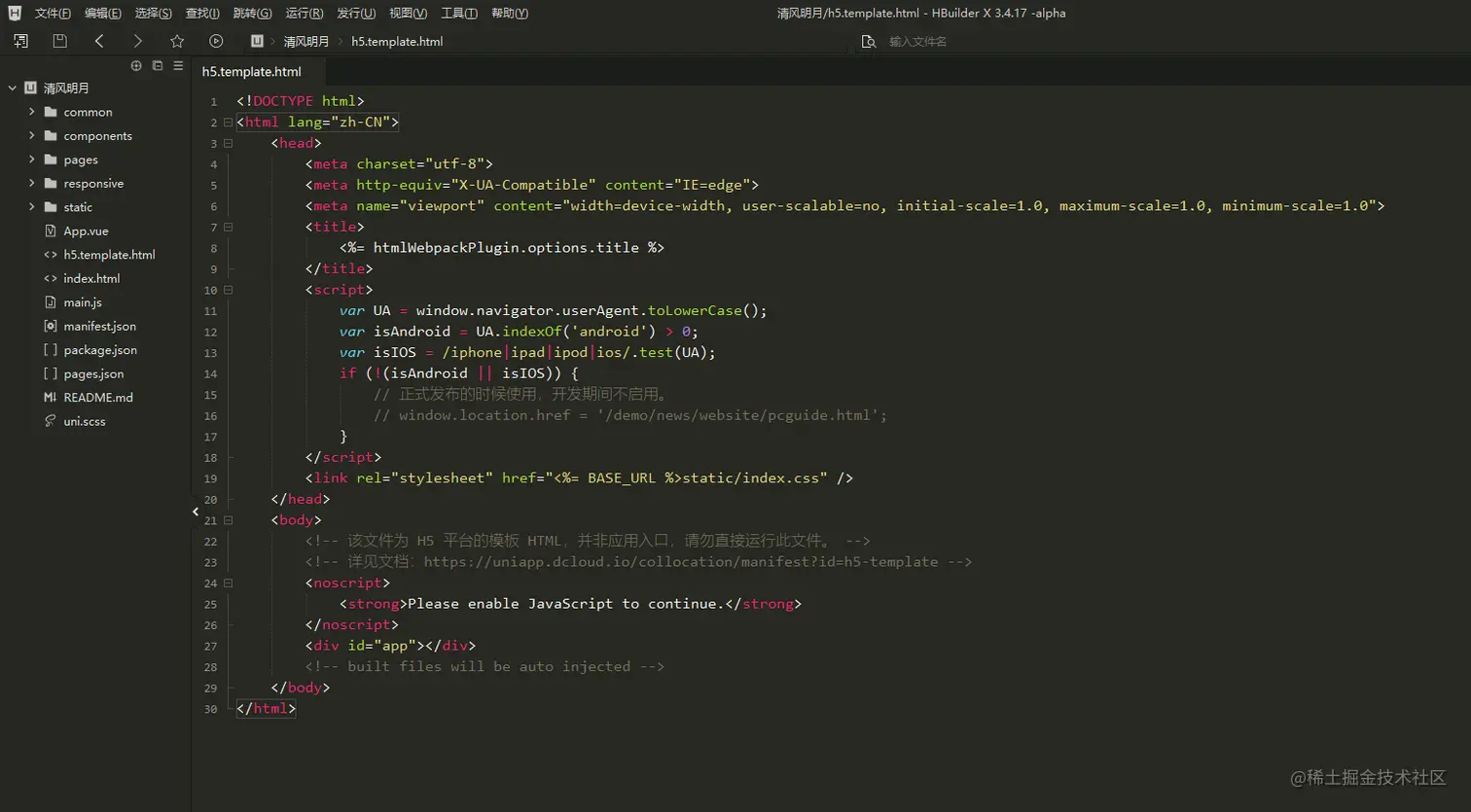
Task: Open the 文件(F) menu
Action: tap(53, 13)
